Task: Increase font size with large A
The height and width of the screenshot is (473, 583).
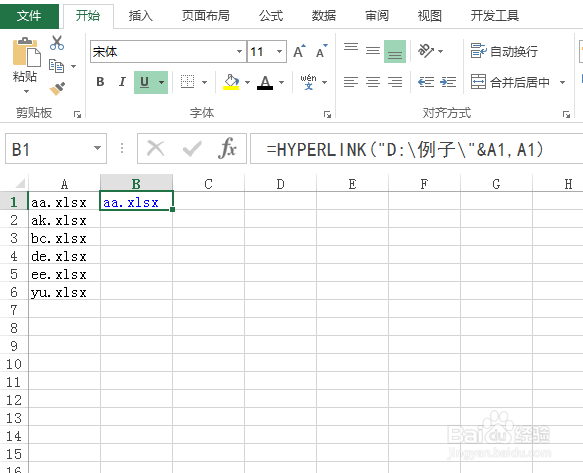Action: 299,51
